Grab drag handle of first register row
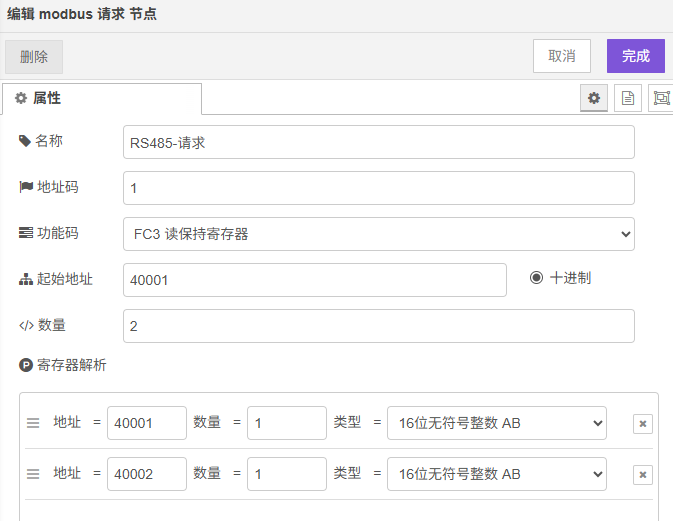This screenshot has height=521, width=673. 33,423
